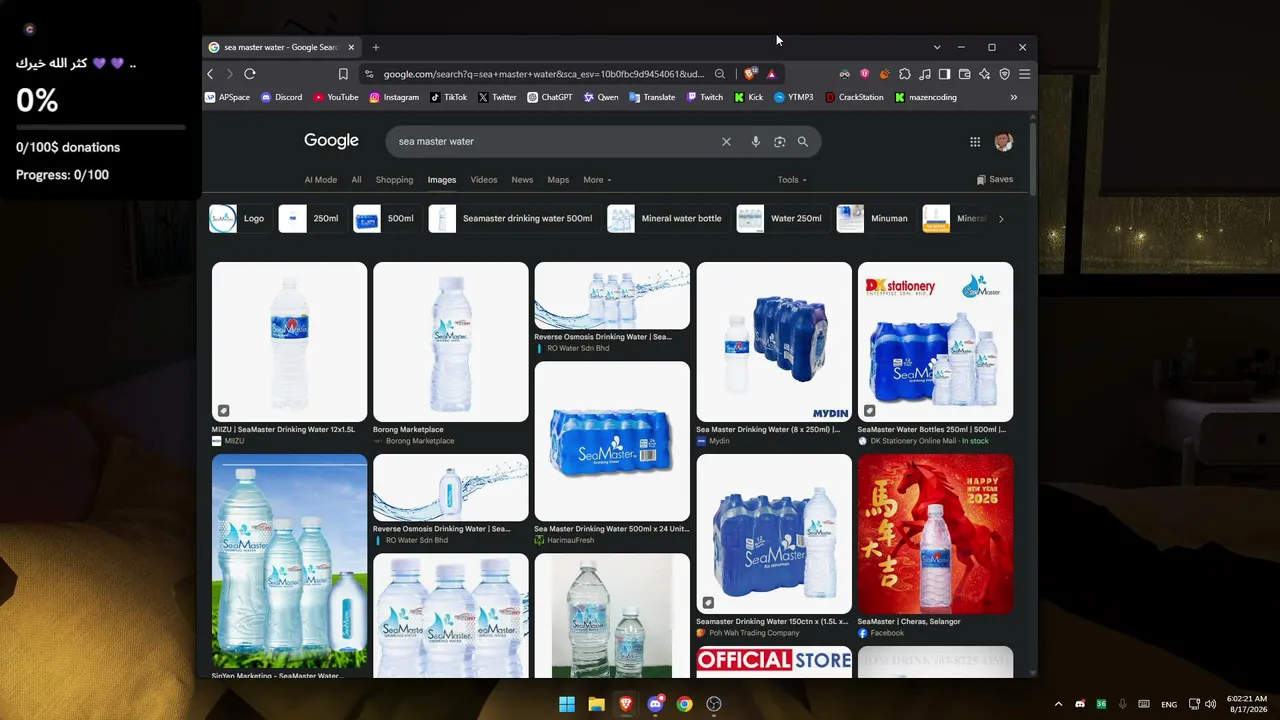This screenshot has height=720, width=1280.
Task: Open the Brave Rewards triangle icon
Action: point(771,74)
